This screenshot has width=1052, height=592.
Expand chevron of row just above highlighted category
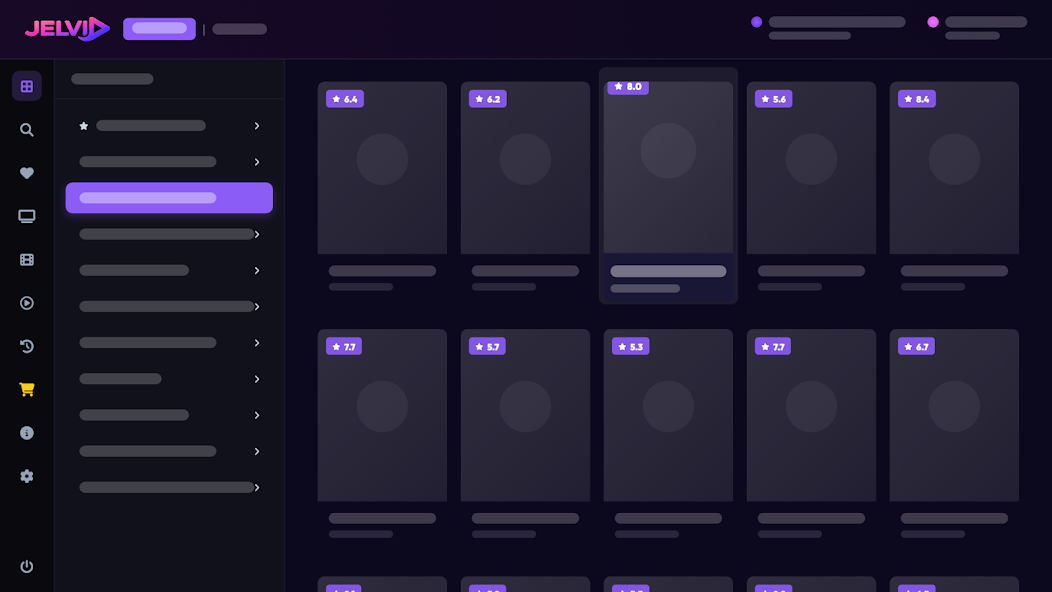click(257, 162)
